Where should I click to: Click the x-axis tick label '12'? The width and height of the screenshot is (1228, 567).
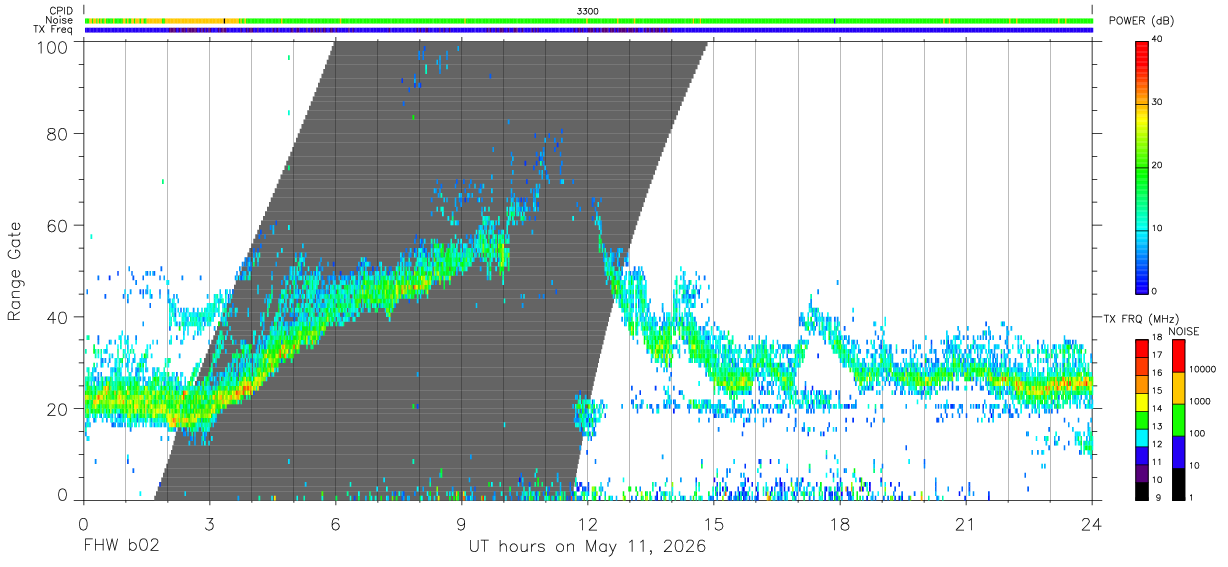pos(588,524)
